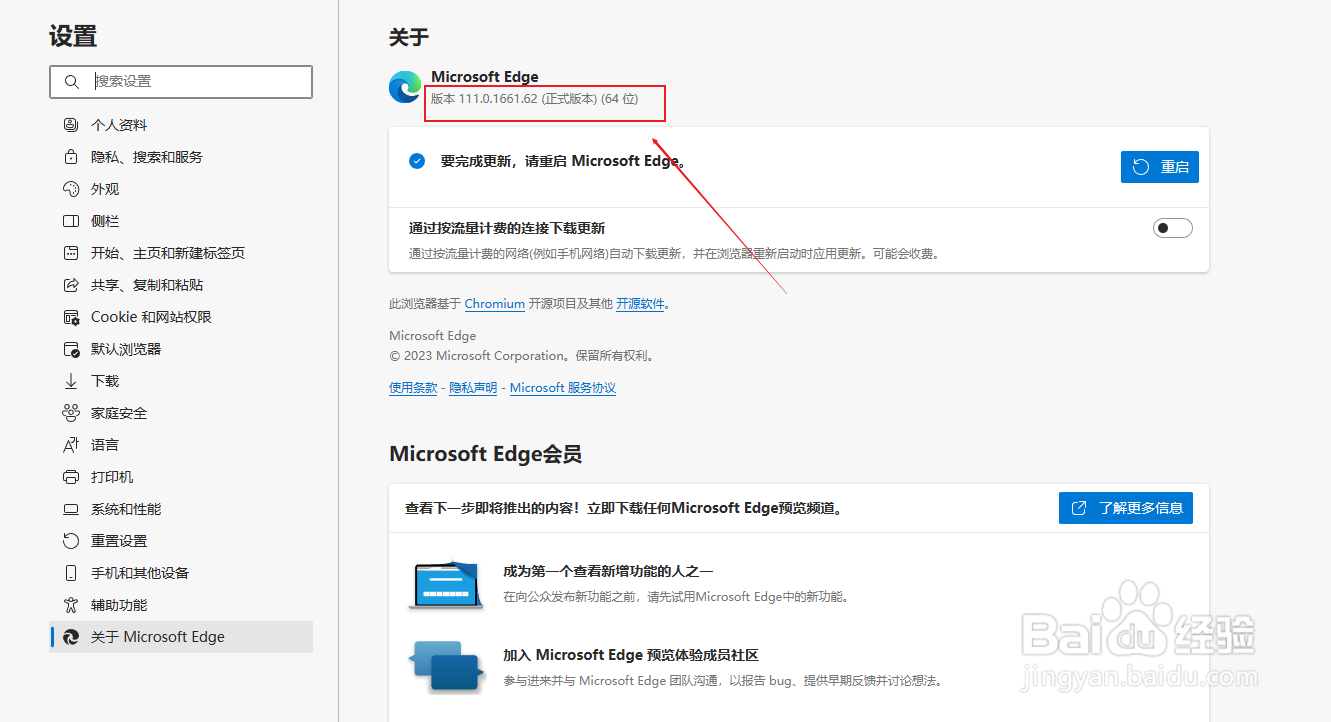1331x722 pixels.
Task: Click the phone icon beside 手机和其他设备
Action: (x=71, y=573)
